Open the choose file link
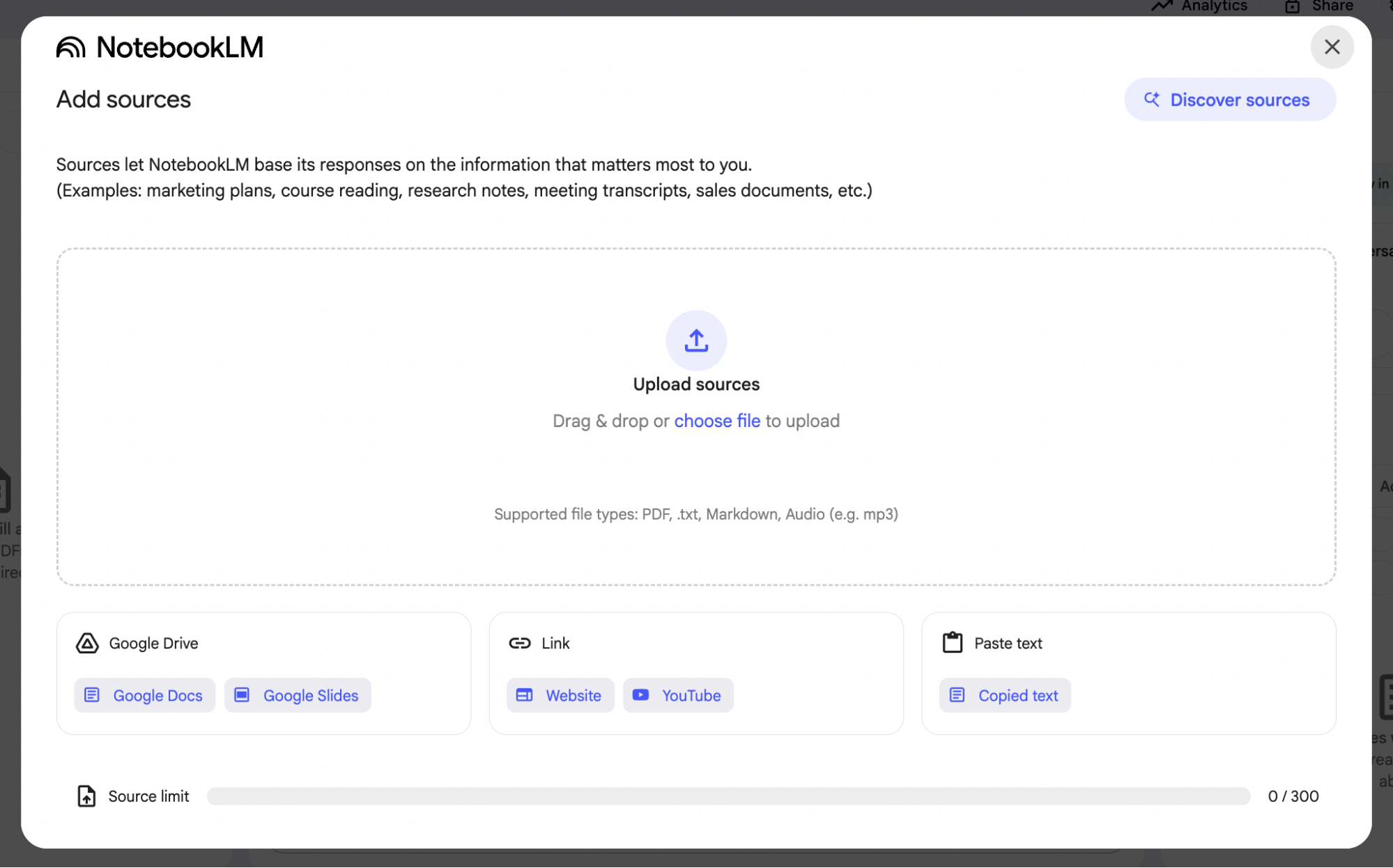1393x868 pixels. [717, 421]
